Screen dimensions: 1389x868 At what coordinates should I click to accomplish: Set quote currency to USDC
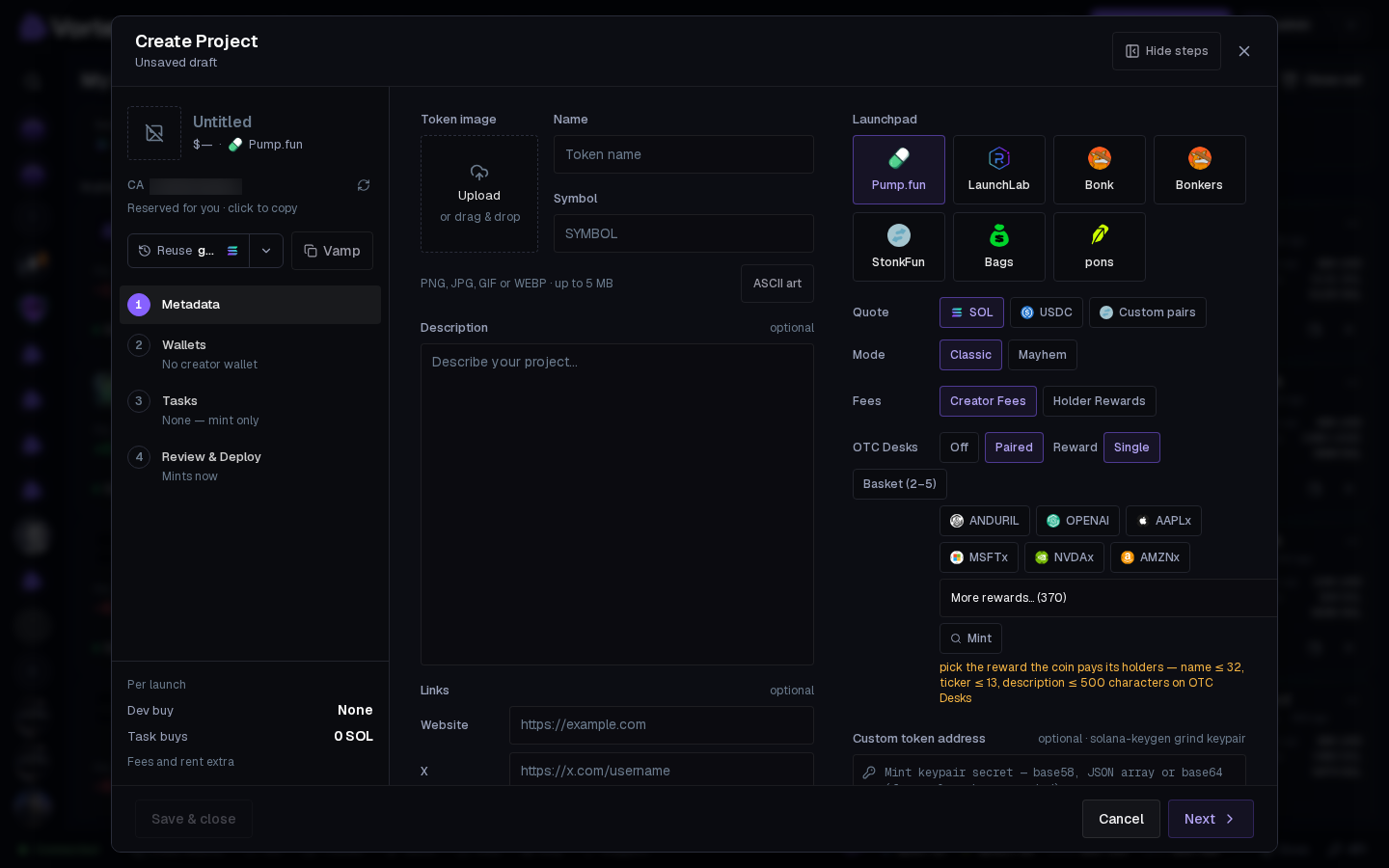coord(1047,312)
